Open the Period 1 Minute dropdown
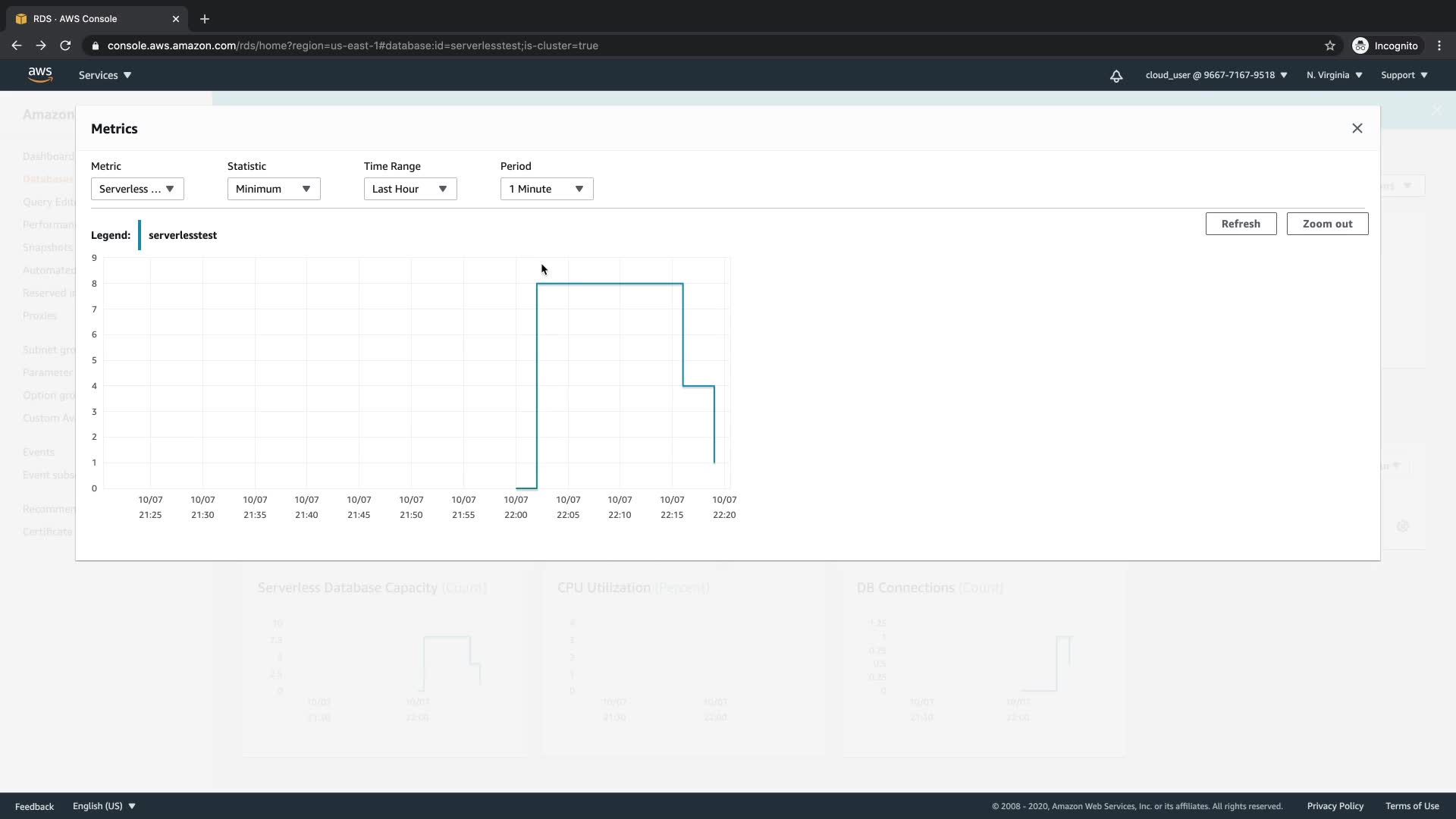The height and width of the screenshot is (819, 1456). (547, 189)
